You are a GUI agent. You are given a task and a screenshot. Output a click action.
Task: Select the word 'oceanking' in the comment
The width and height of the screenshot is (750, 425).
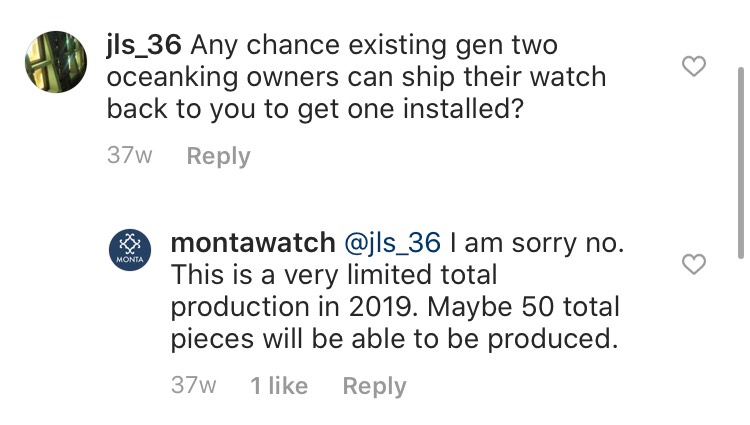pos(172,77)
